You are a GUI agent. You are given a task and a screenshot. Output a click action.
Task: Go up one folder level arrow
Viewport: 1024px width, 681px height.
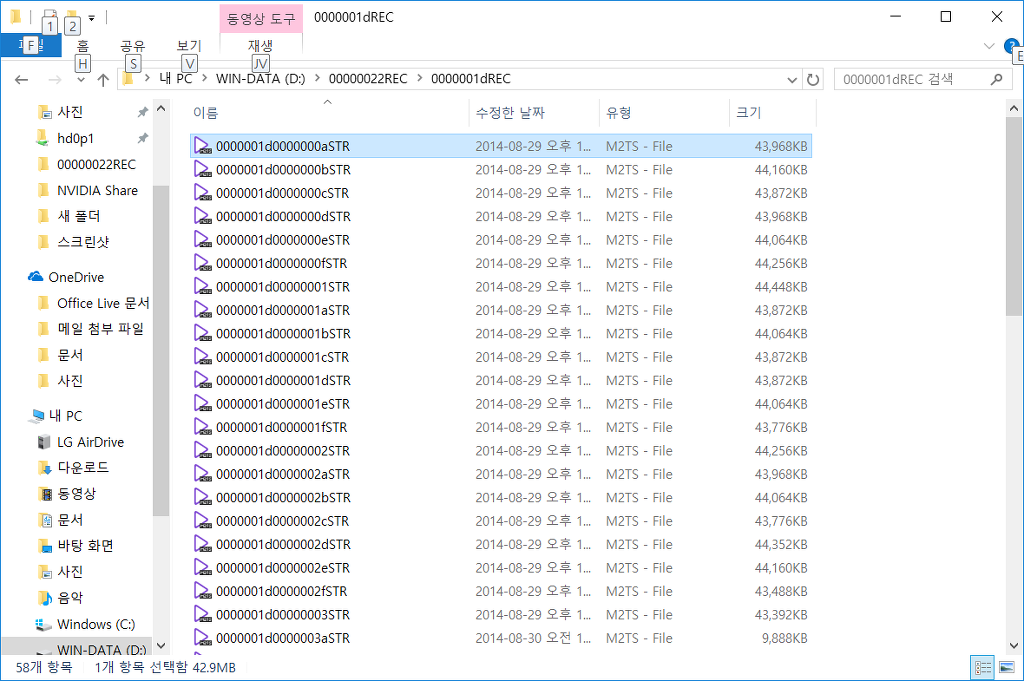103,80
